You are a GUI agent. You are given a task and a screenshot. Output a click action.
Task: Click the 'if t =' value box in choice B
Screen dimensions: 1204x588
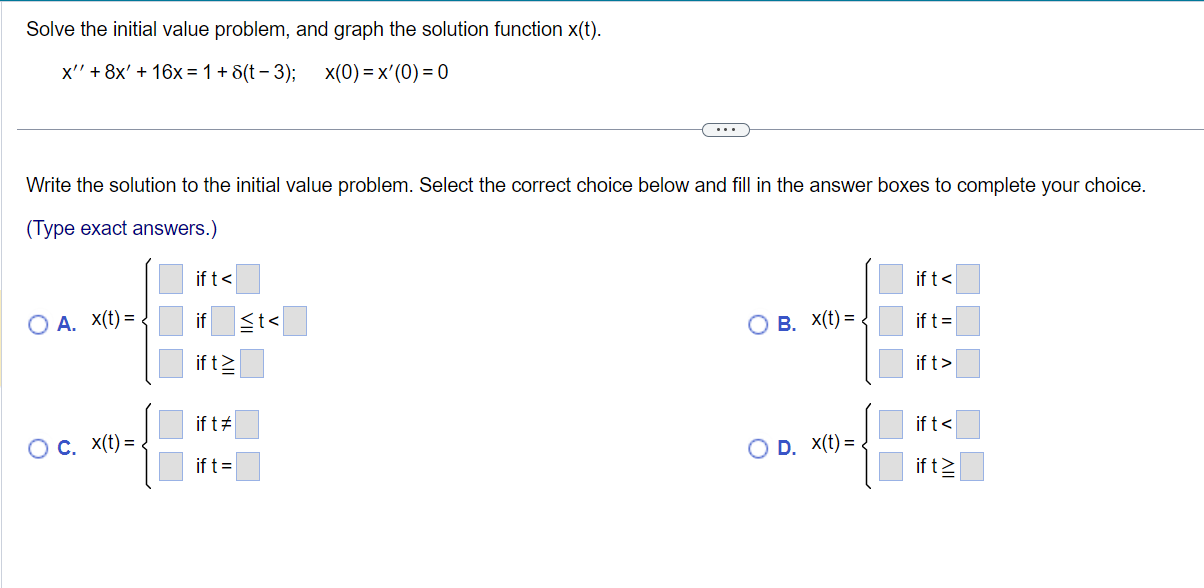pos(967,321)
